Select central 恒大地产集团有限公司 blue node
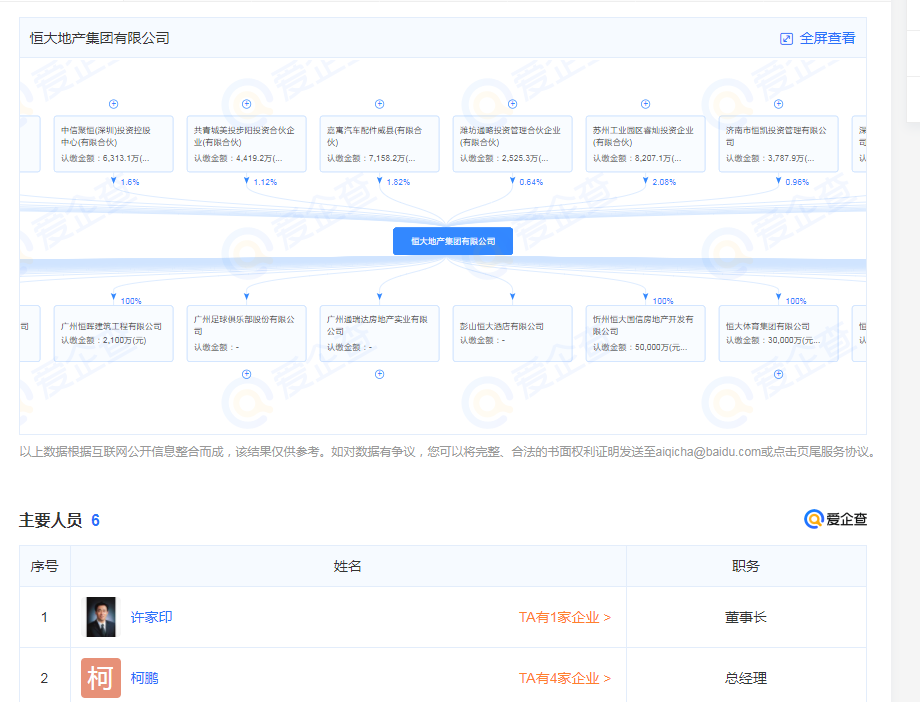 (452, 241)
